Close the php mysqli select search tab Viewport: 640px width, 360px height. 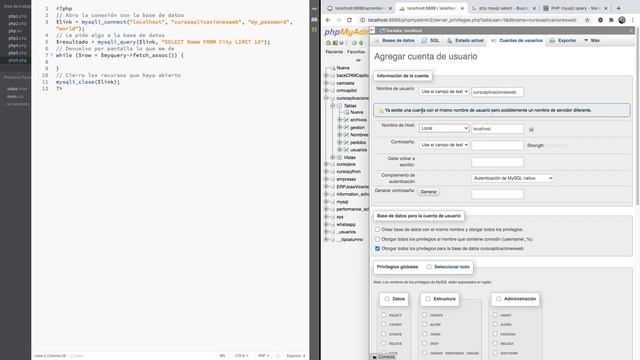pos(534,8)
